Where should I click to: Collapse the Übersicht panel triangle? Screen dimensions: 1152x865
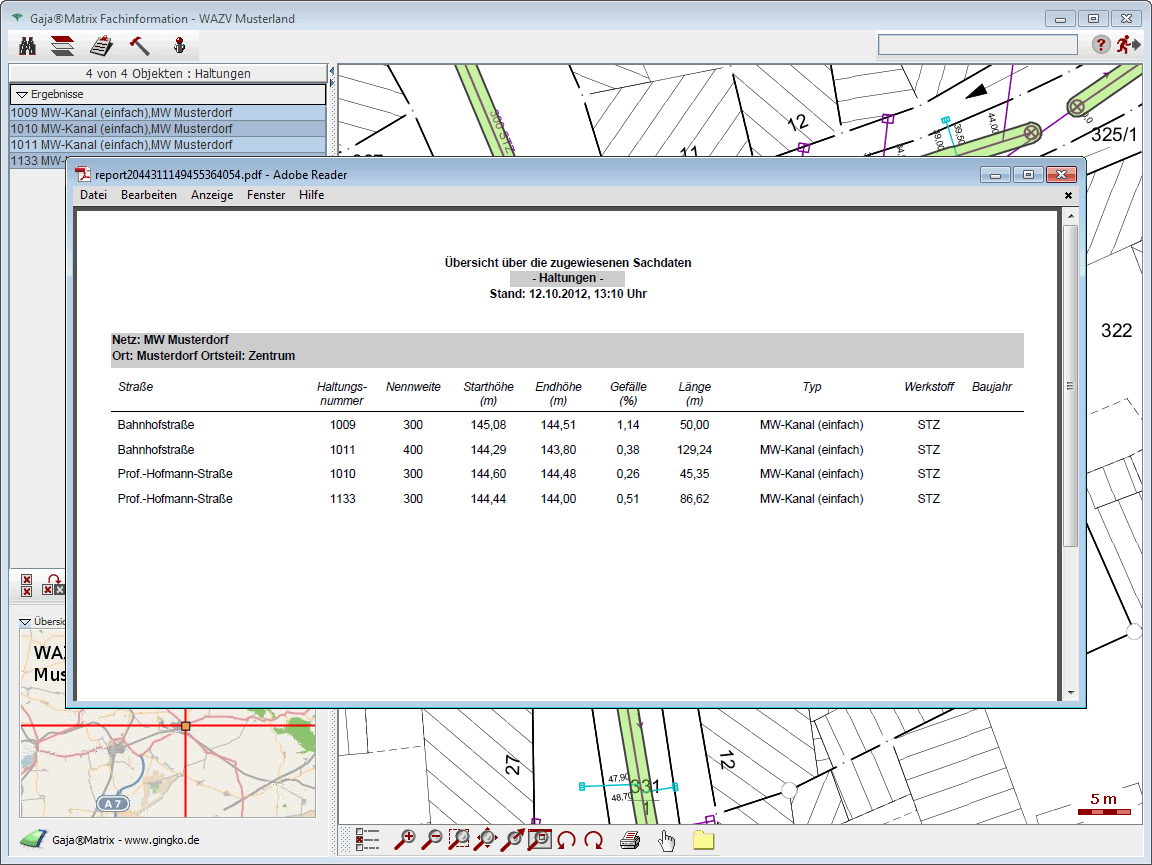[x=26, y=621]
